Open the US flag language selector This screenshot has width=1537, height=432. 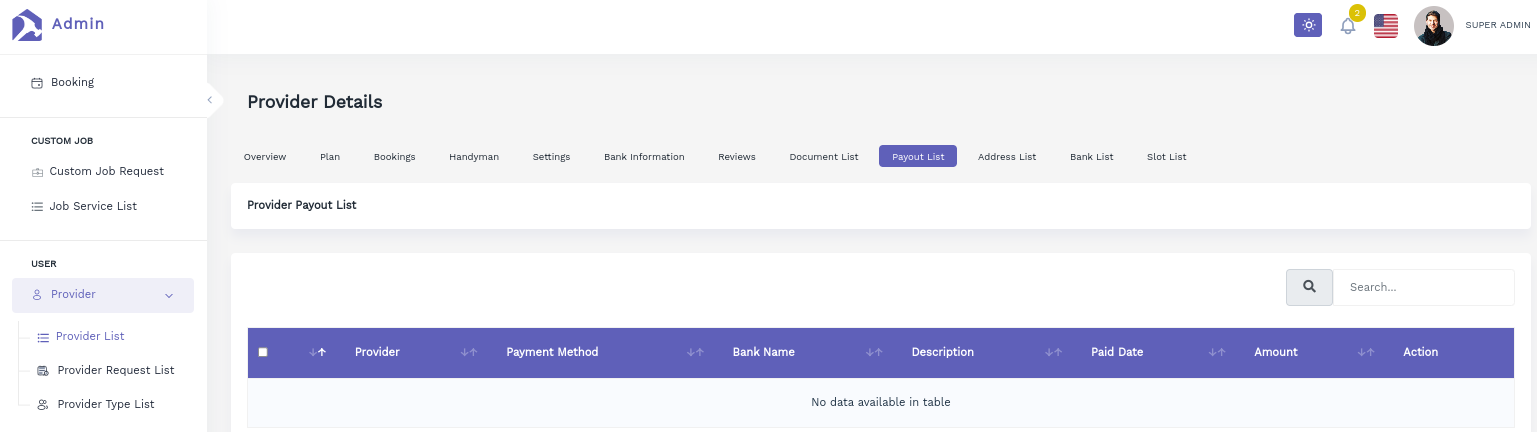(1386, 26)
